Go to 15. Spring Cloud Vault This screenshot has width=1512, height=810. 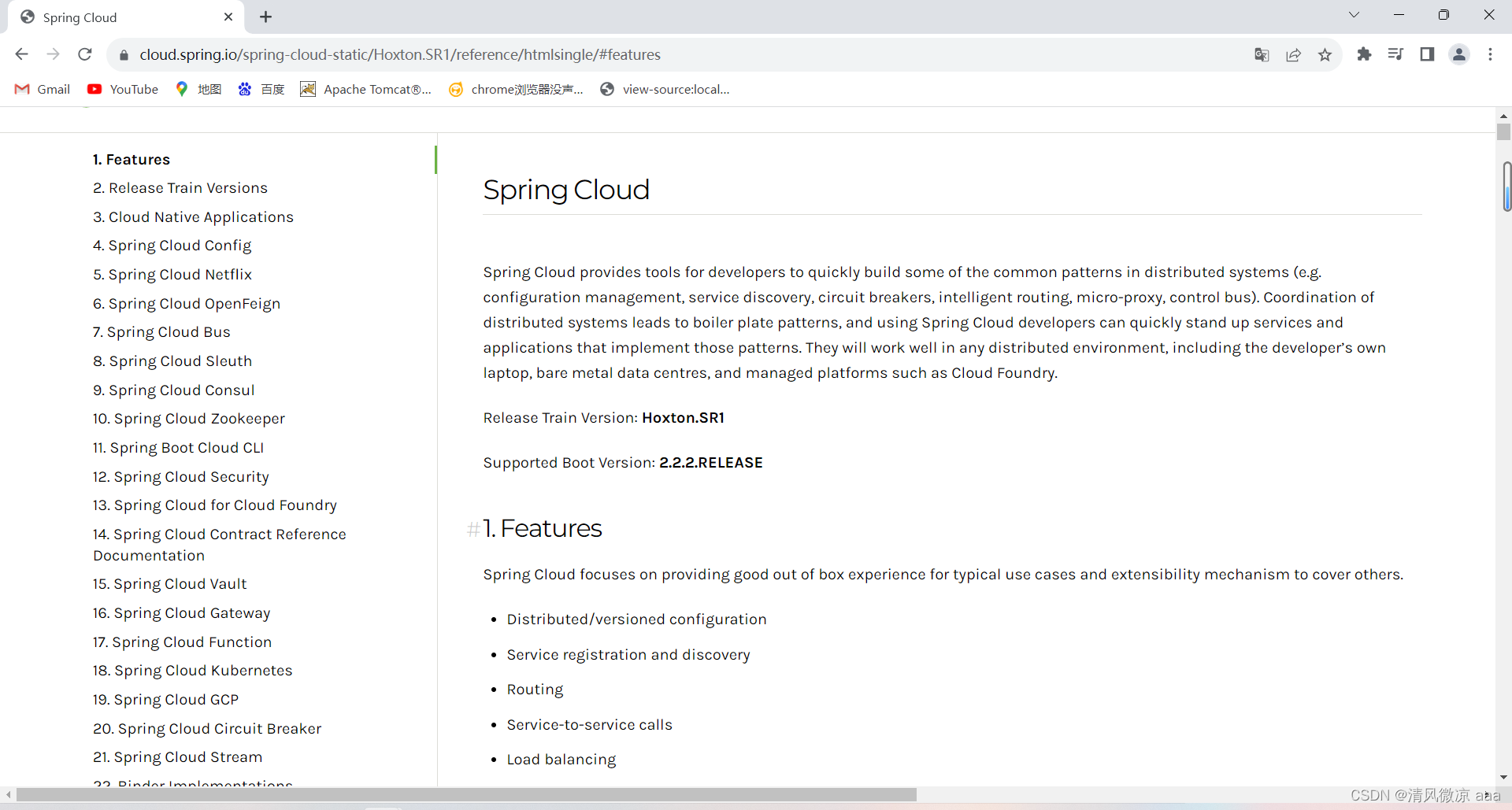[169, 584]
